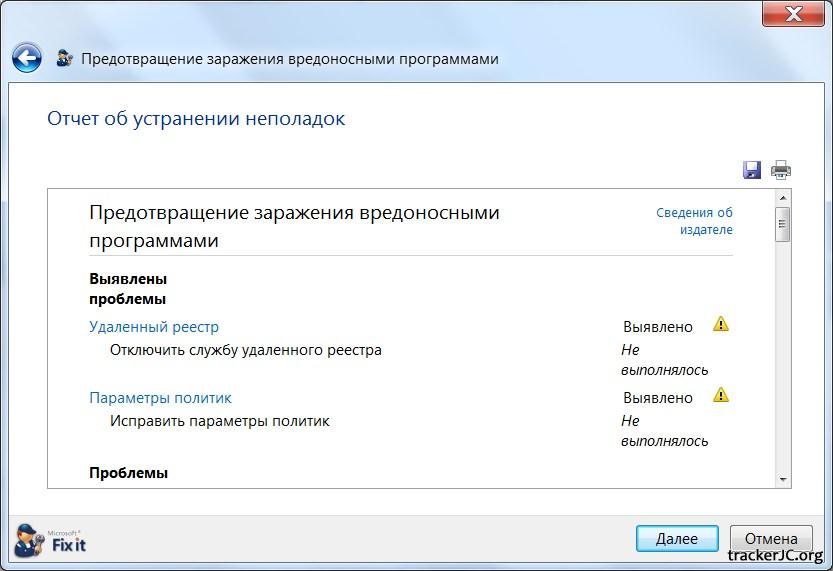Click the Исправить параметры политик text
Viewport: 833px width, 571px height.
(219, 421)
